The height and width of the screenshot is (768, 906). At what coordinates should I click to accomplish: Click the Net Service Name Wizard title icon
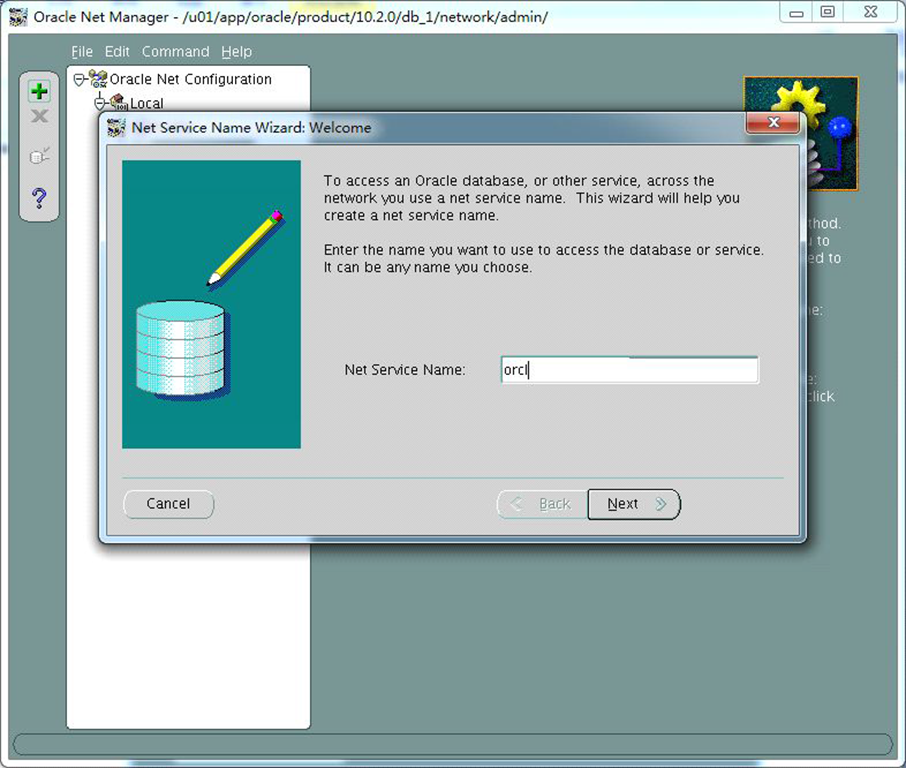(x=116, y=128)
